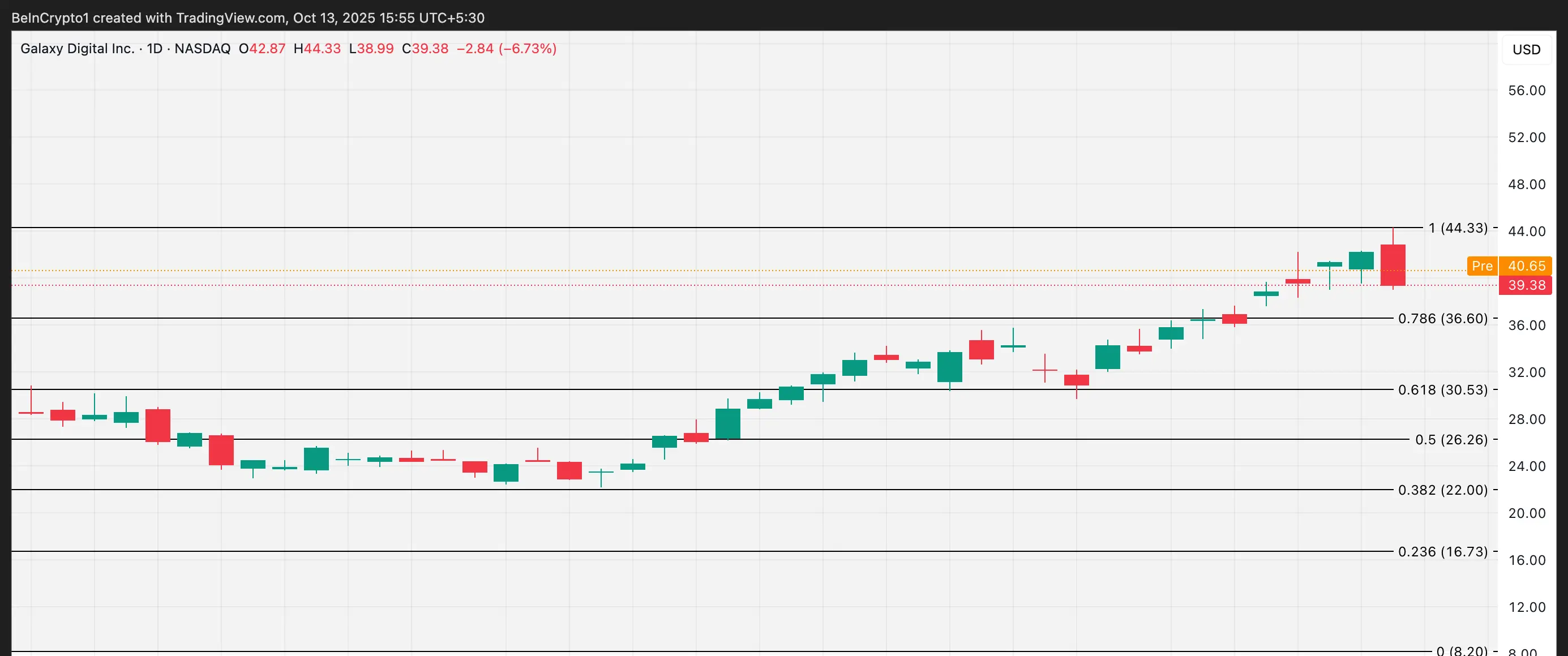Click the 56.00 price axis label
The height and width of the screenshot is (656, 1568).
[x=1526, y=91]
